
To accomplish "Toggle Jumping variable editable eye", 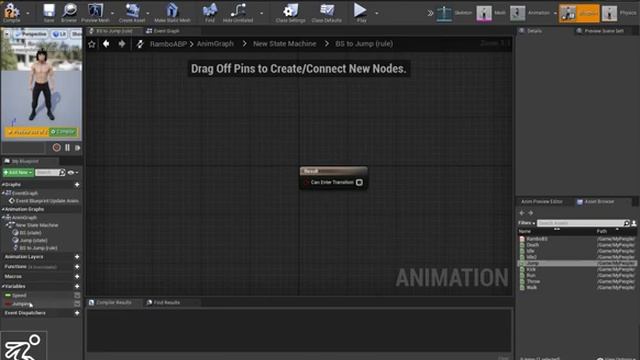I will pyautogui.click(x=77, y=304).
